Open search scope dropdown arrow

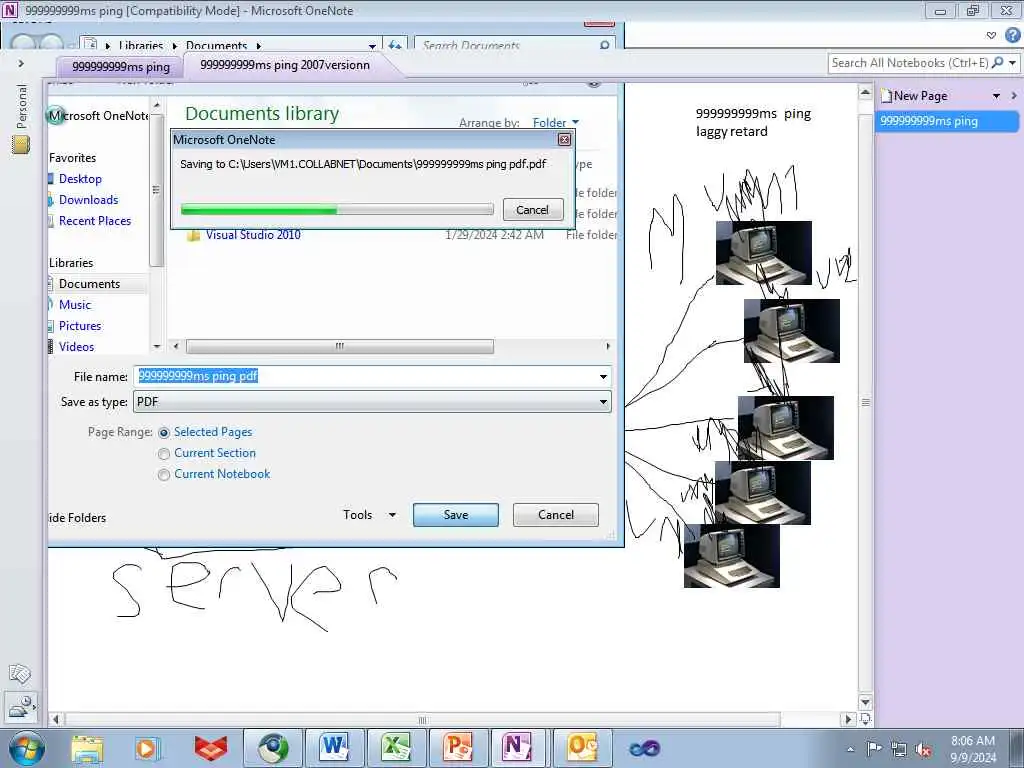[x=1012, y=63]
